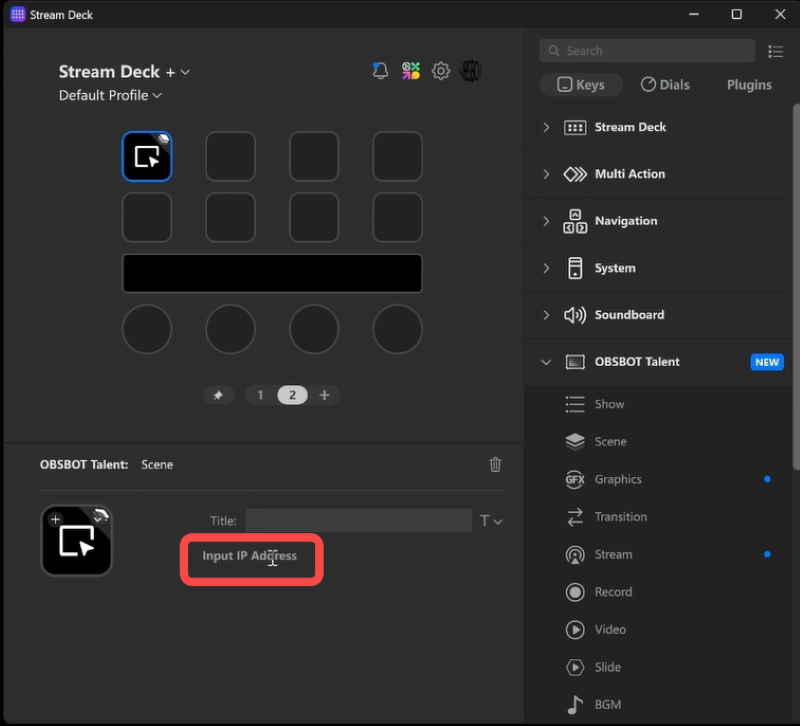This screenshot has height=726, width=800.
Task: Click the Transition action label
Action: click(620, 517)
